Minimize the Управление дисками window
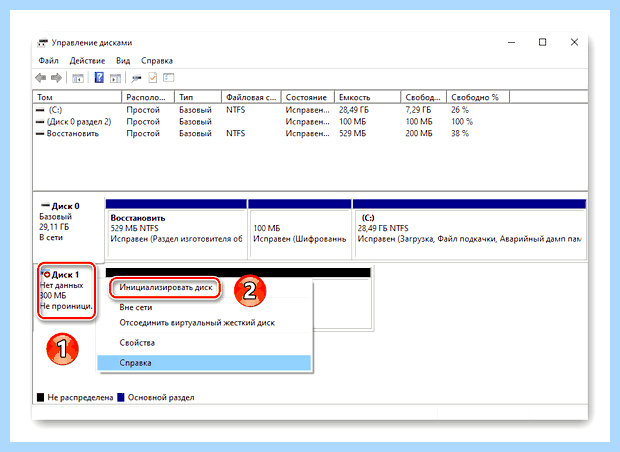The height and width of the screenshot is (452, 620). click(x=511, y=42)
